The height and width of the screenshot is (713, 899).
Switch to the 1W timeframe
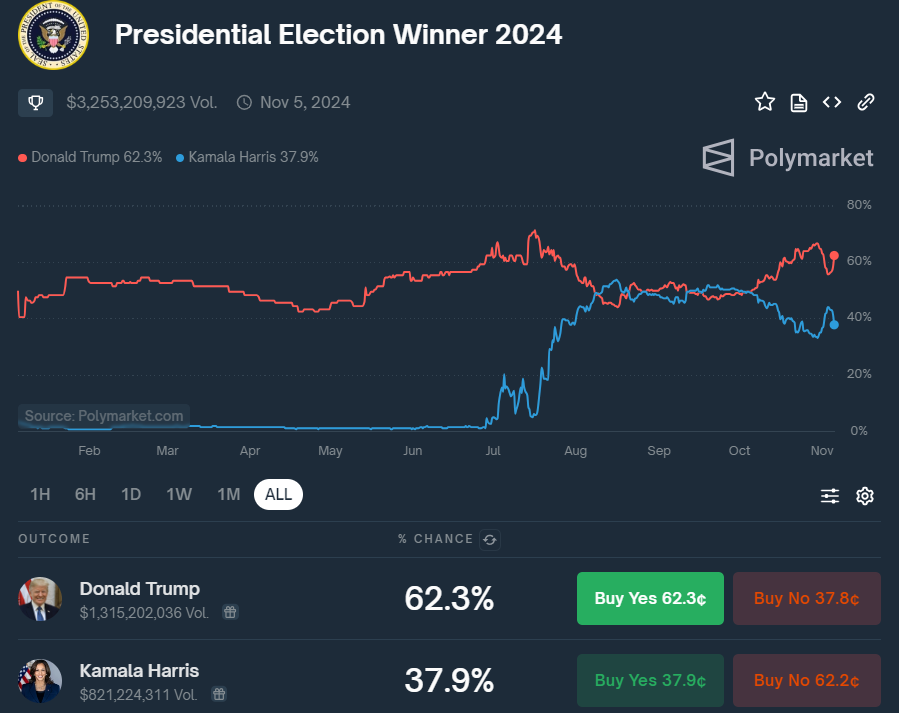coord(178,493)
